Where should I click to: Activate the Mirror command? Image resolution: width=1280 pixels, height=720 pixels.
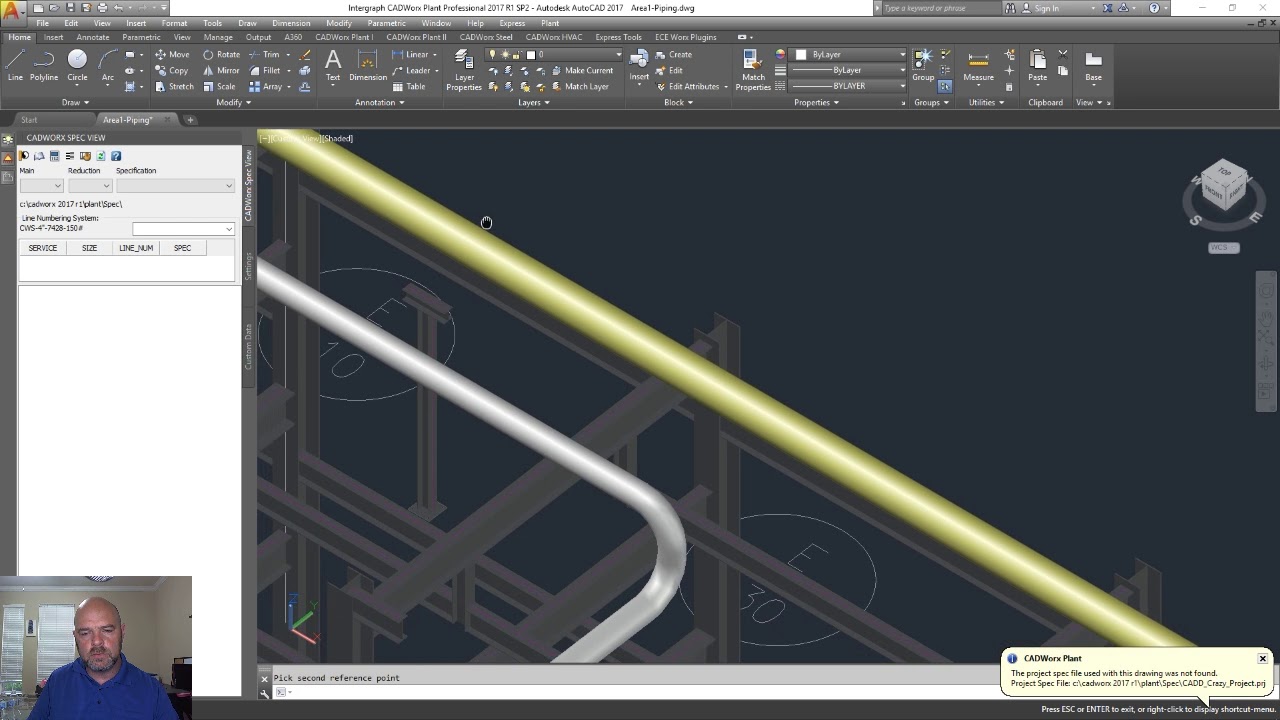pyautogui.click(x=221, y=71)
